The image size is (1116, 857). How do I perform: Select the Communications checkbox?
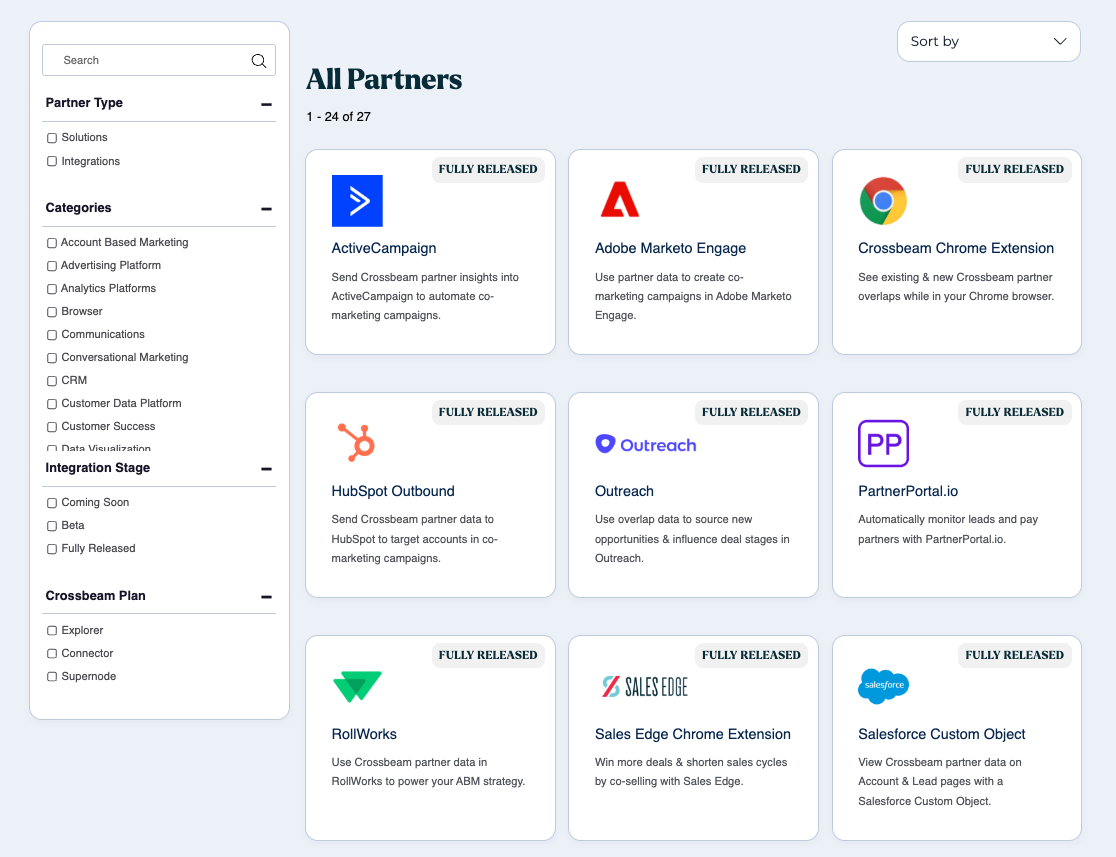click(x=52, y=335)
